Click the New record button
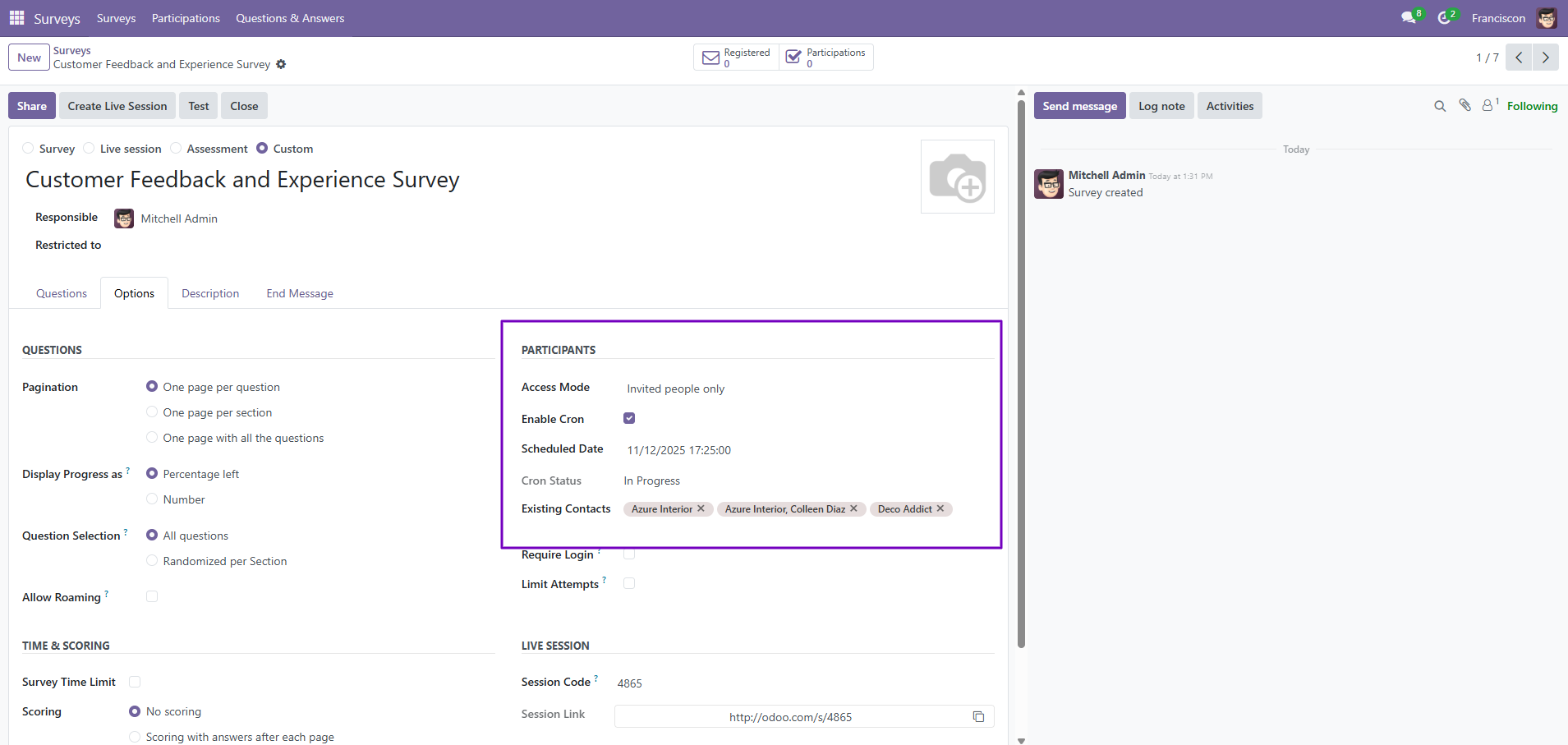The image size is (1568, 745). [29, 57]
